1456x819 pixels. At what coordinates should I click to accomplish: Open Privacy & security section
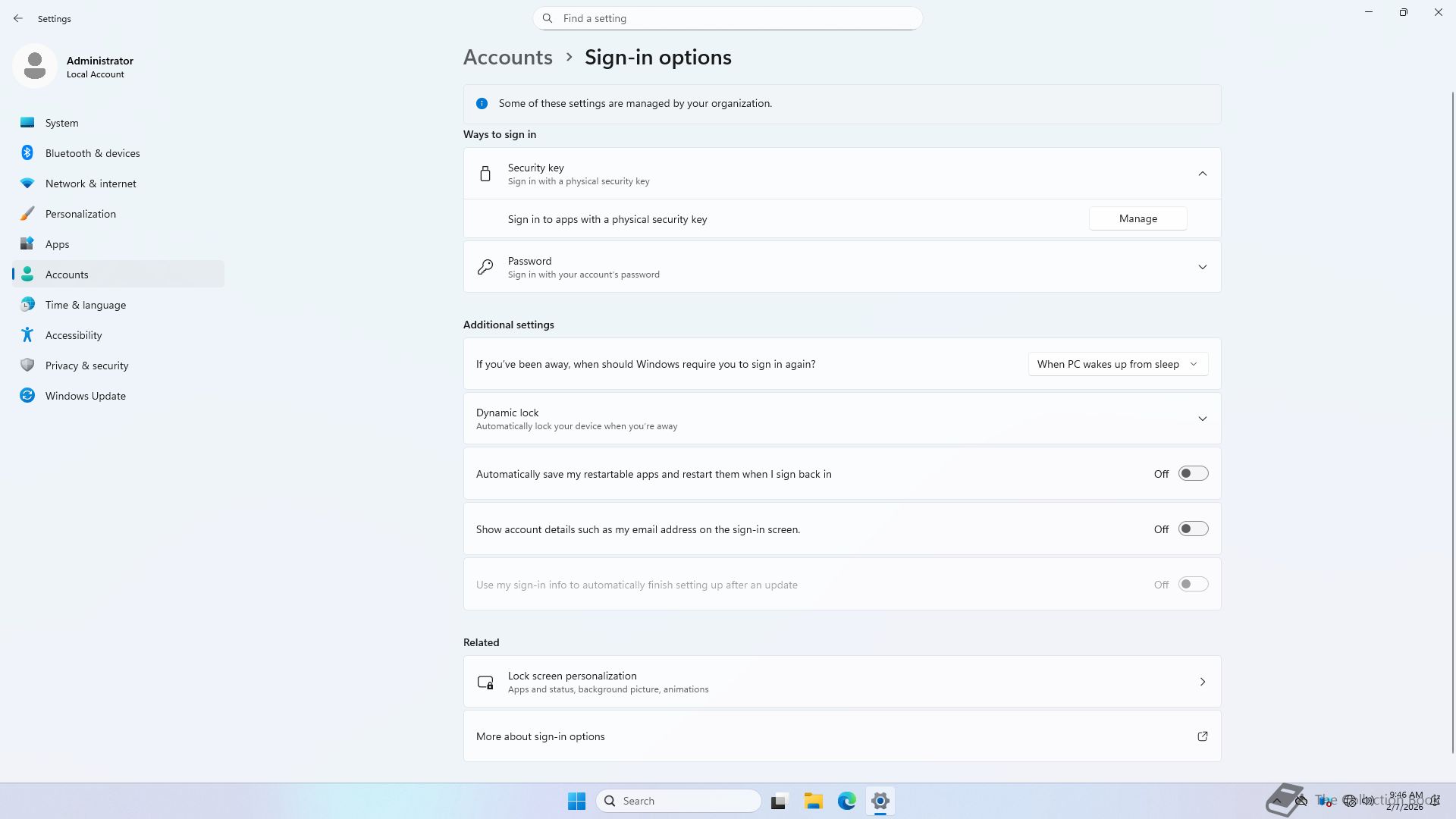coord(86,366)
